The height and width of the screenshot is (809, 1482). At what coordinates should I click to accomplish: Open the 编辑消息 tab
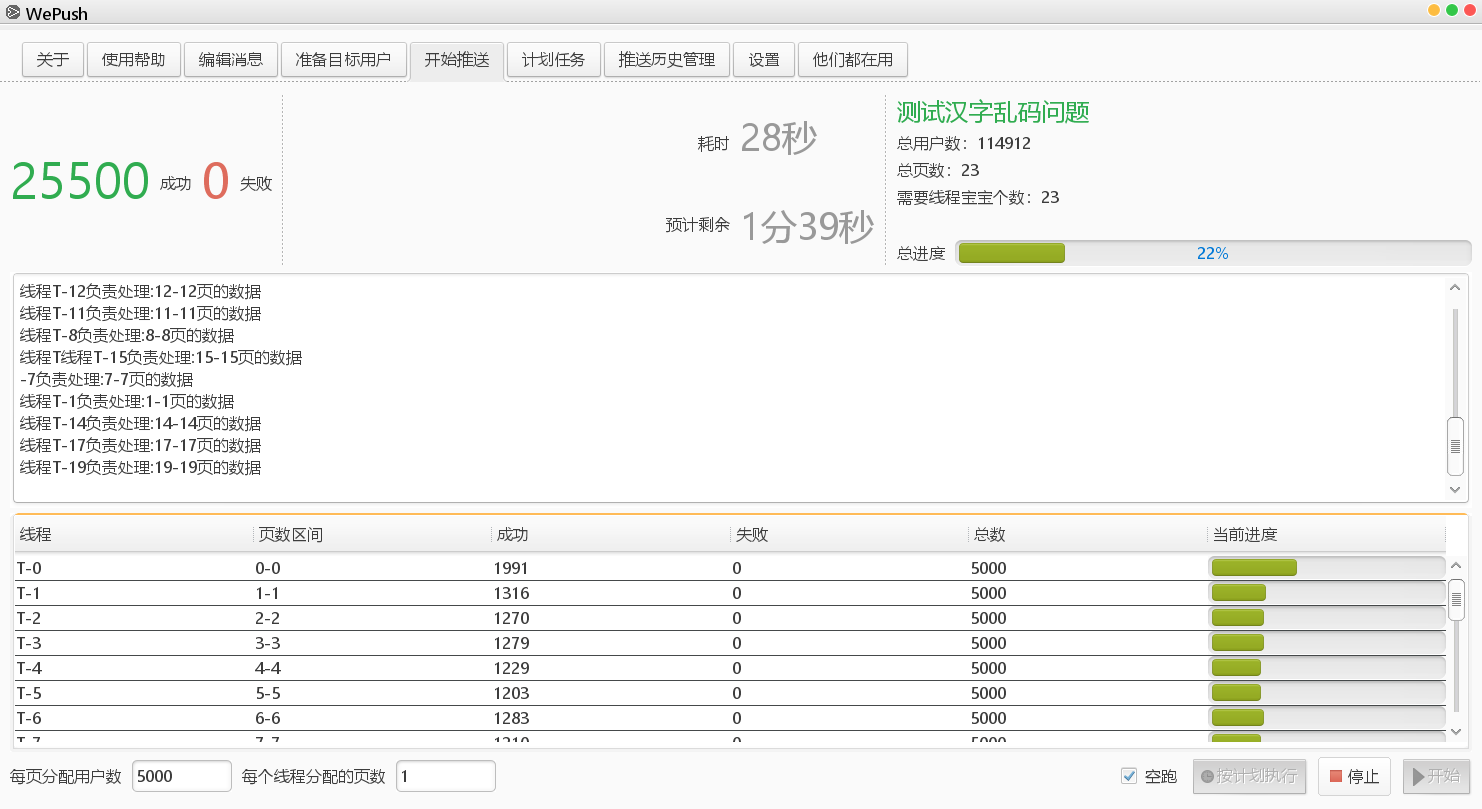click(x=231, y=60)
